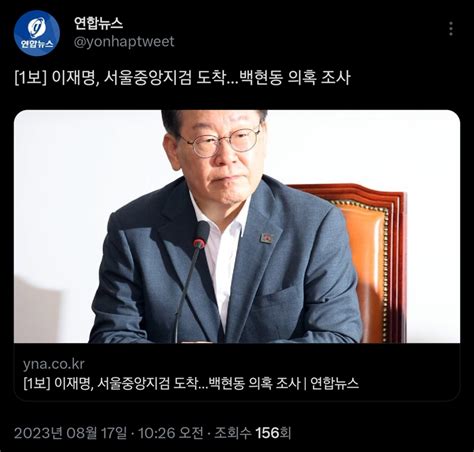Click the '156' bold number in view count
Image resolution: width=474 pixels, height=452 pixels.
pos(267,433)
